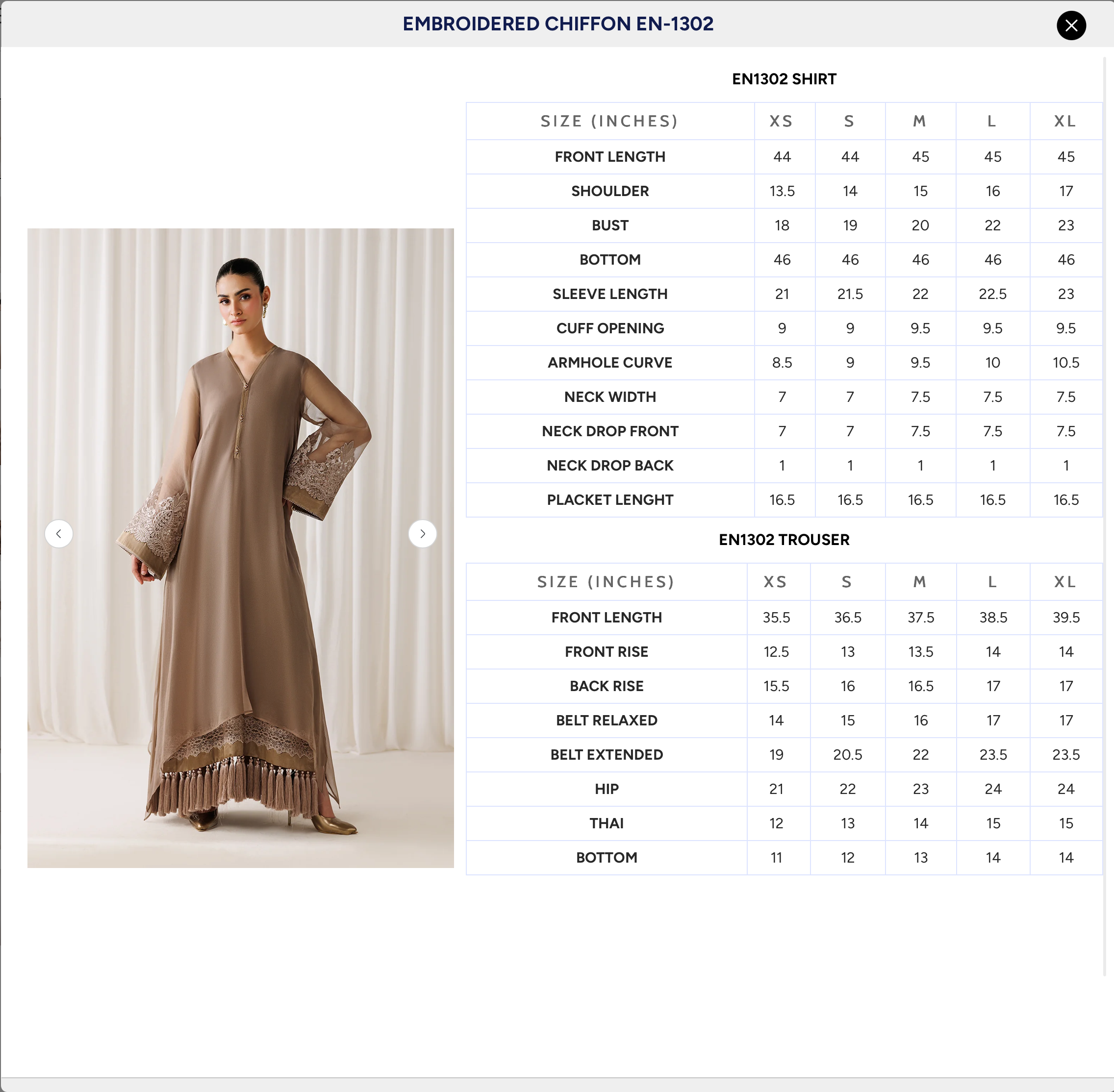Click the SLEEVE LENGTH row label

(610, 294)
